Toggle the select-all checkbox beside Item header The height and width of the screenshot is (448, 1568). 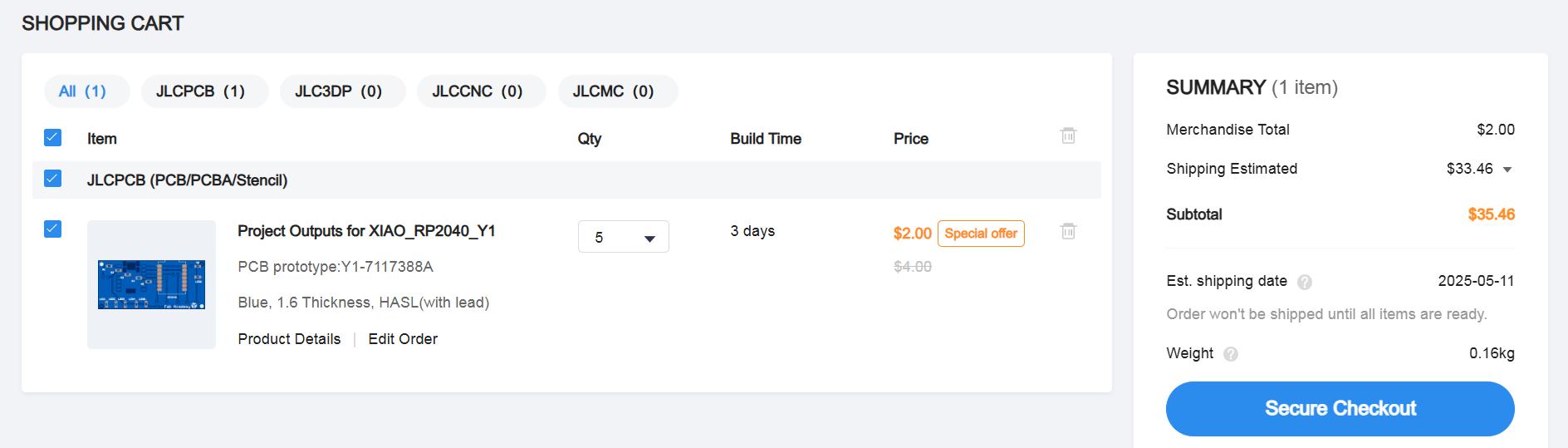coord(52,137)
